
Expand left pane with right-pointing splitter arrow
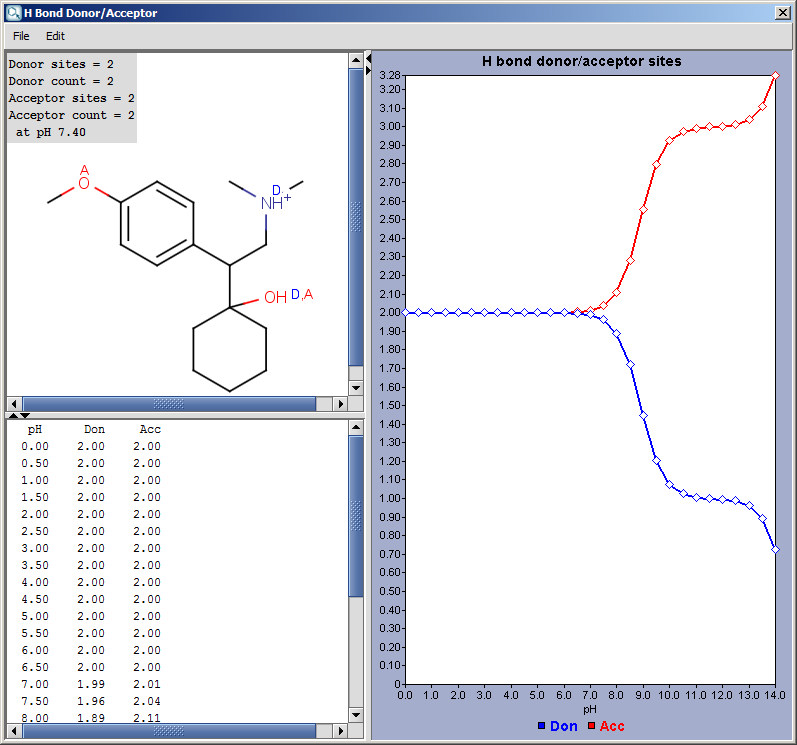pos(368,72)
